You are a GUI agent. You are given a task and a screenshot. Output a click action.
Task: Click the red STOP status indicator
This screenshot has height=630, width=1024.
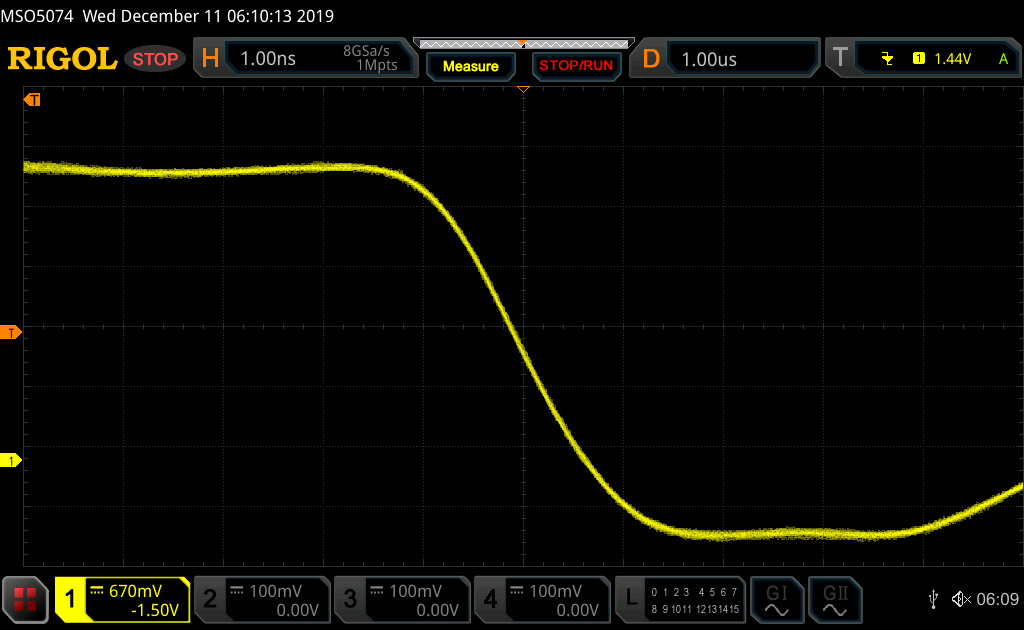(155, 59)
